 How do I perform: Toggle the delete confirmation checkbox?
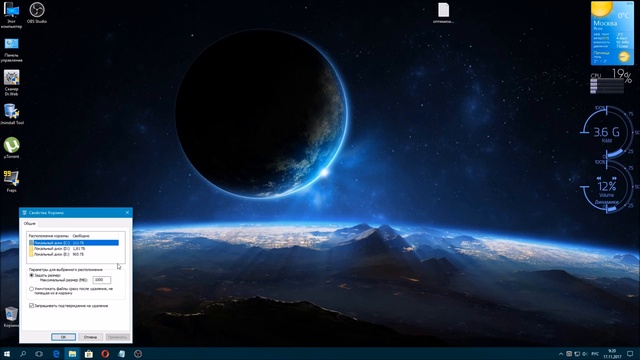pos(31,306)
